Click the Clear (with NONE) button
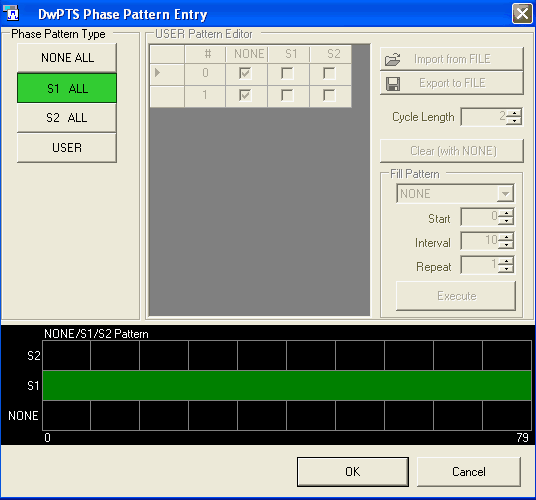Viewport: 536px width, 500px height. (452, 151)
